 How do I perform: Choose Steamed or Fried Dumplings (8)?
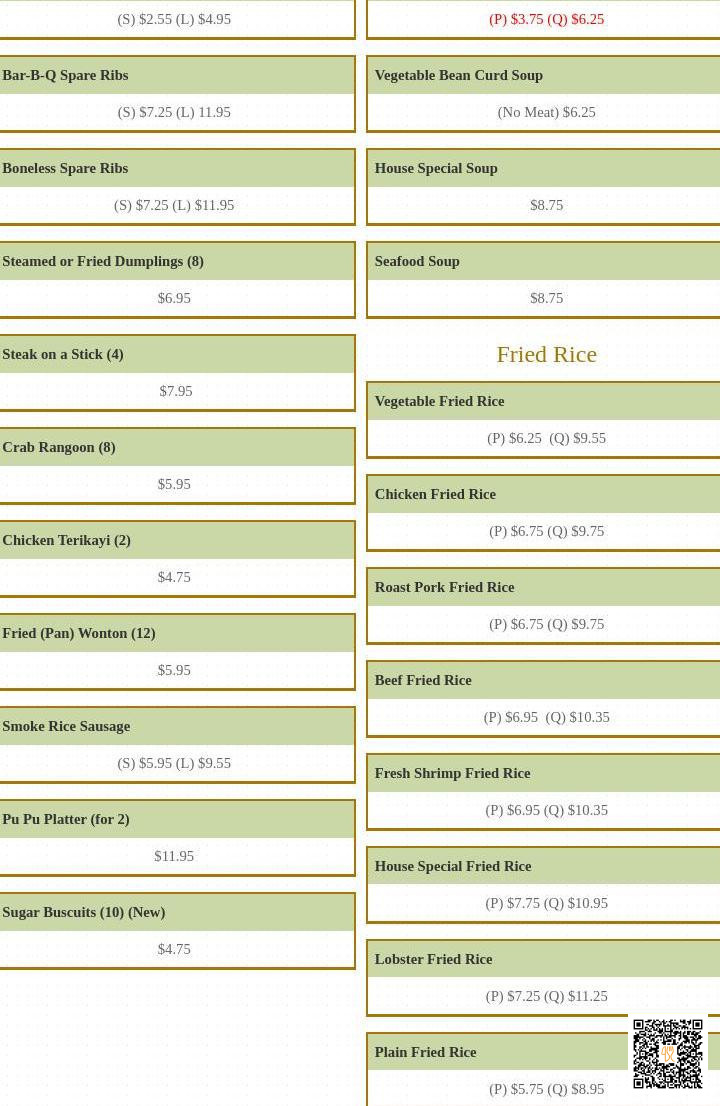tap(103, 262)
